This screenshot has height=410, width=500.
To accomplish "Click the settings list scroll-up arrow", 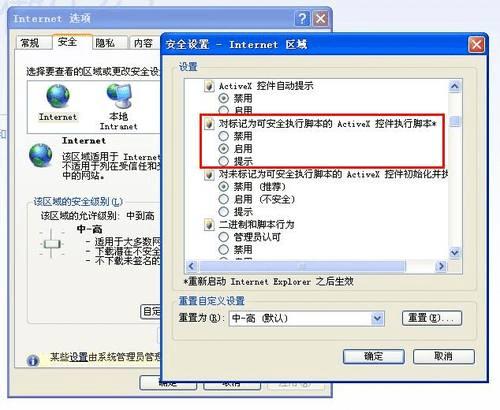I will 455,87.
